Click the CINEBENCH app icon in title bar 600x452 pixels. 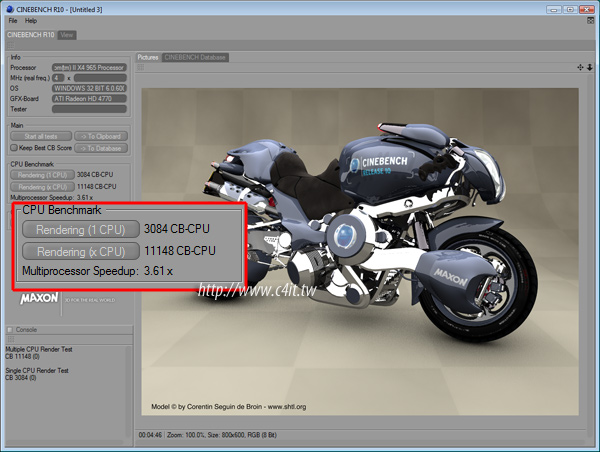(x=11, y=8)
